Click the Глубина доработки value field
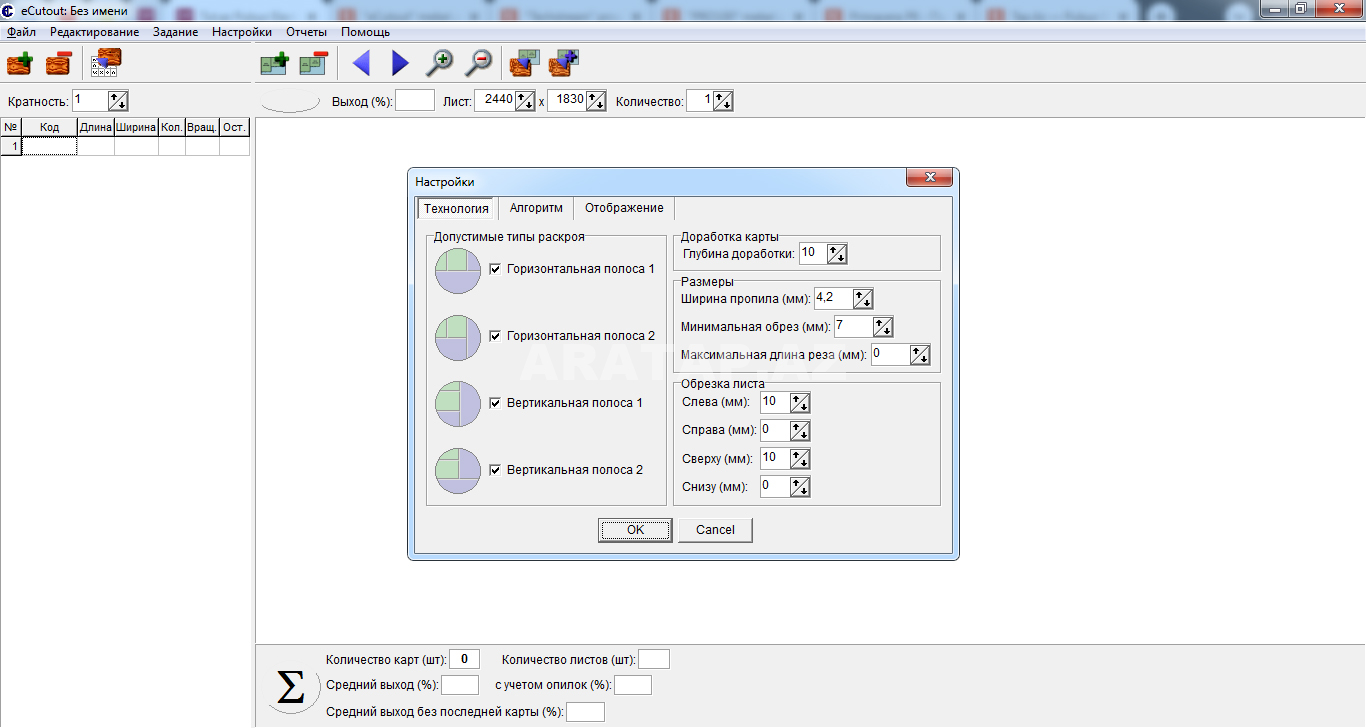Screen dimensions: 1366x728 (813, 254)
